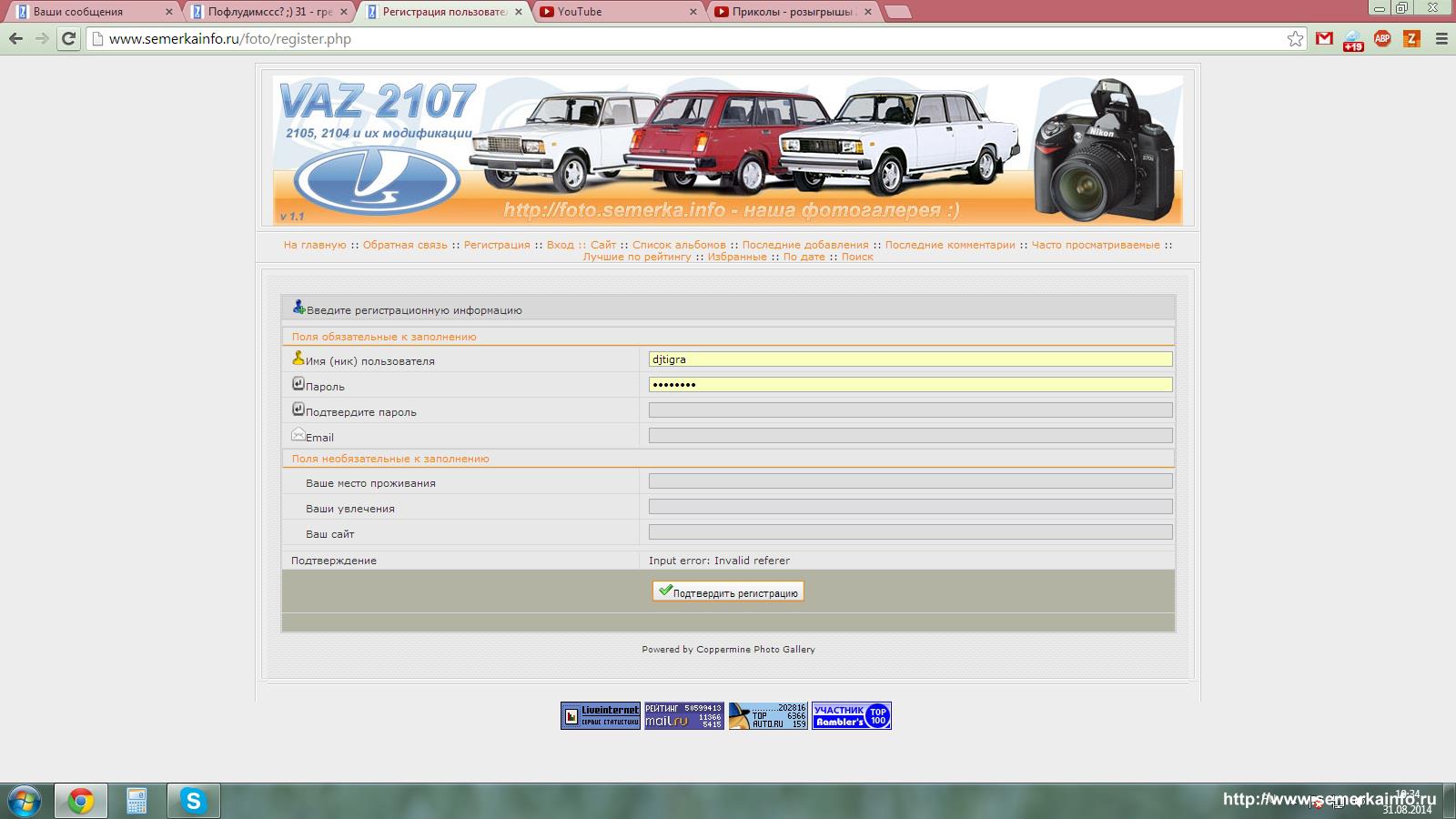The image size is (1456, 819).
Task: Focus the Email input field
Action: click(910, 436)
